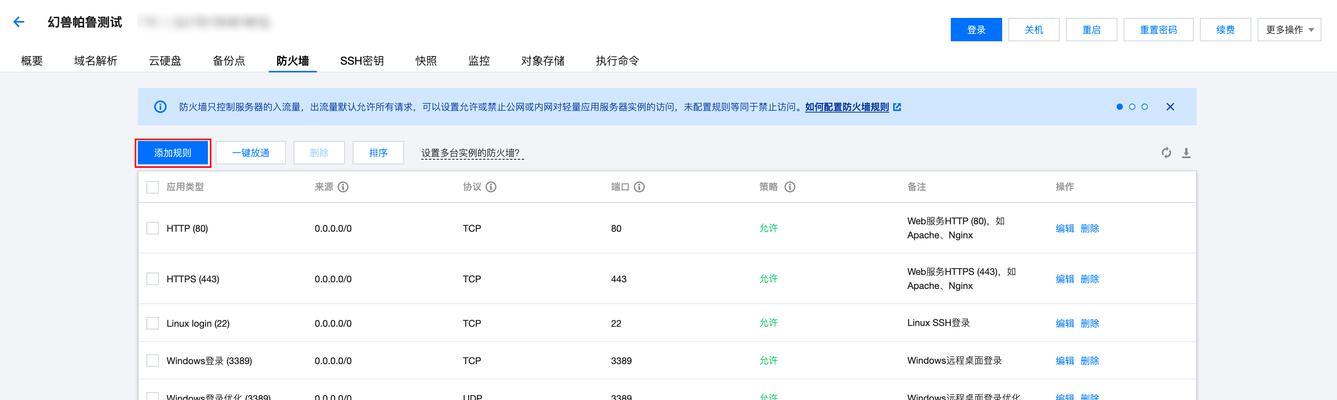
Task: Switch to the 云硬盘 tab
Action: point(165,61)
